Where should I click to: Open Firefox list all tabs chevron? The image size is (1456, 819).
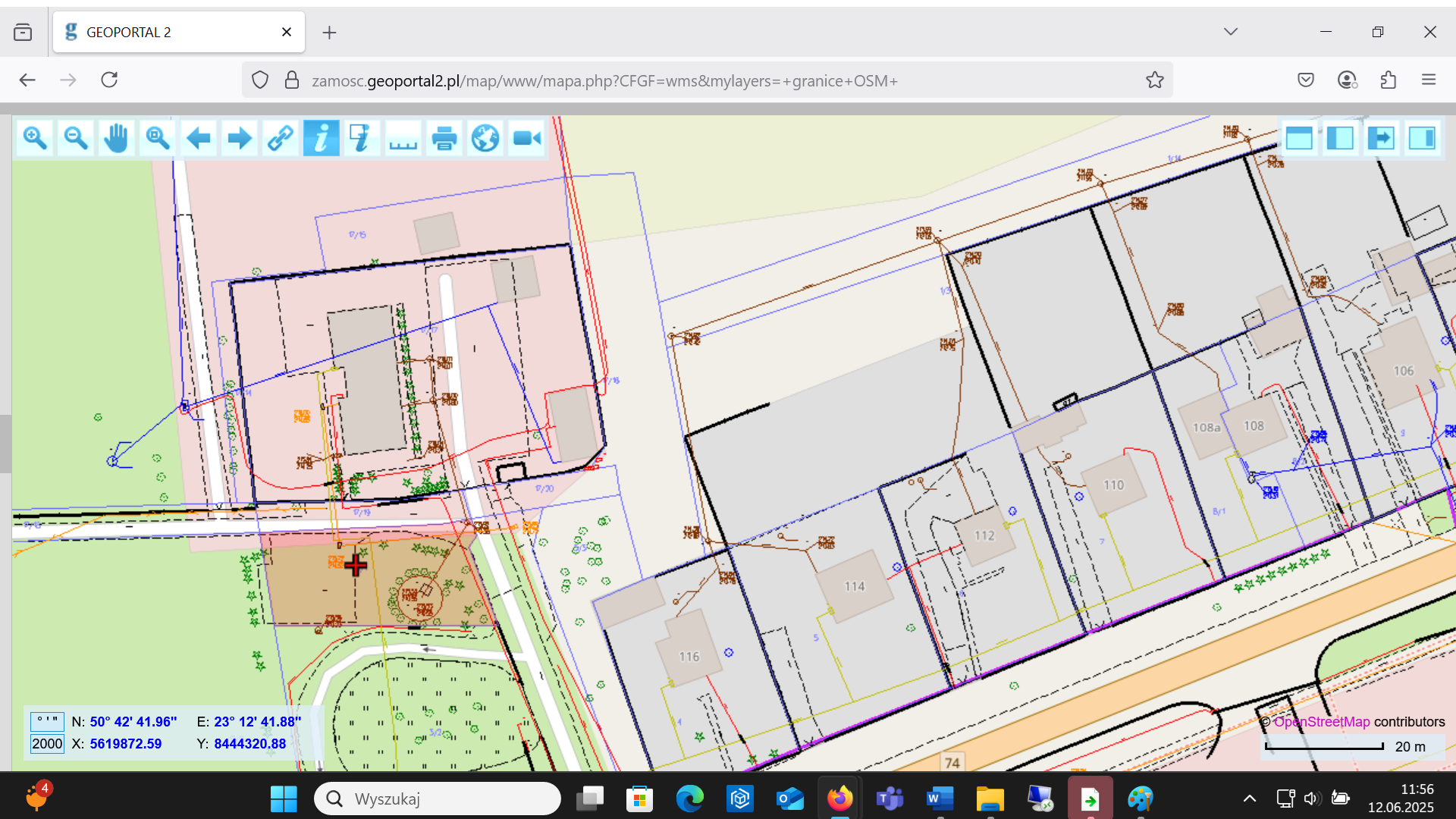pos(1230,32)
